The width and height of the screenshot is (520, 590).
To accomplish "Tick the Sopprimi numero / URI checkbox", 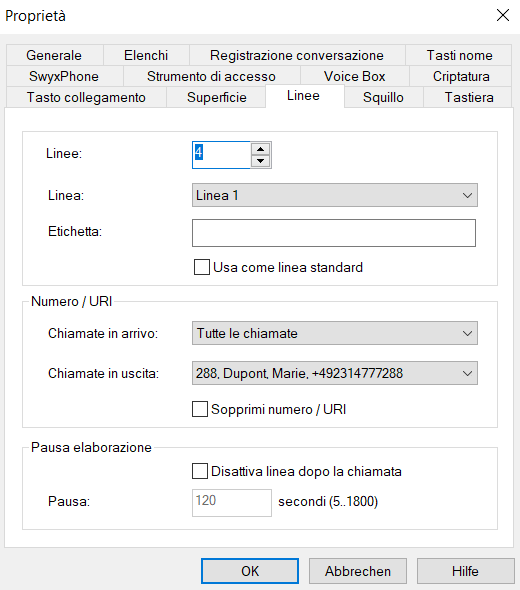I will 200,409.
